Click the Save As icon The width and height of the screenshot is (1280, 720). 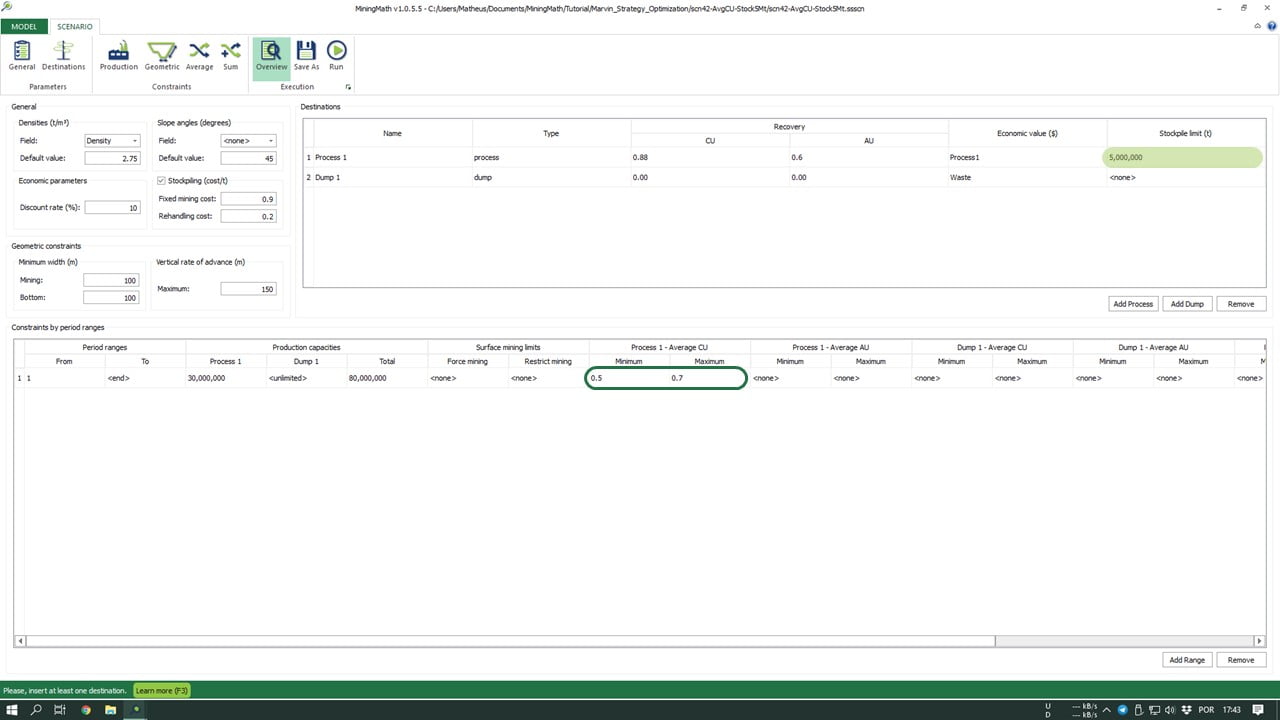[306, 56]
